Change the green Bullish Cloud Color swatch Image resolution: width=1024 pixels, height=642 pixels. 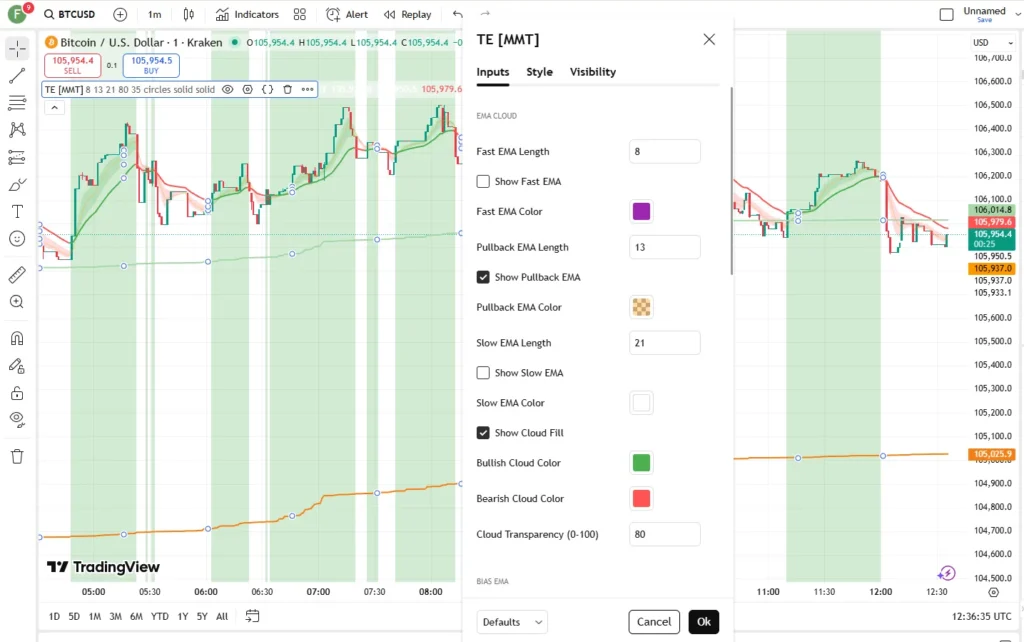(x=641, y=462)
